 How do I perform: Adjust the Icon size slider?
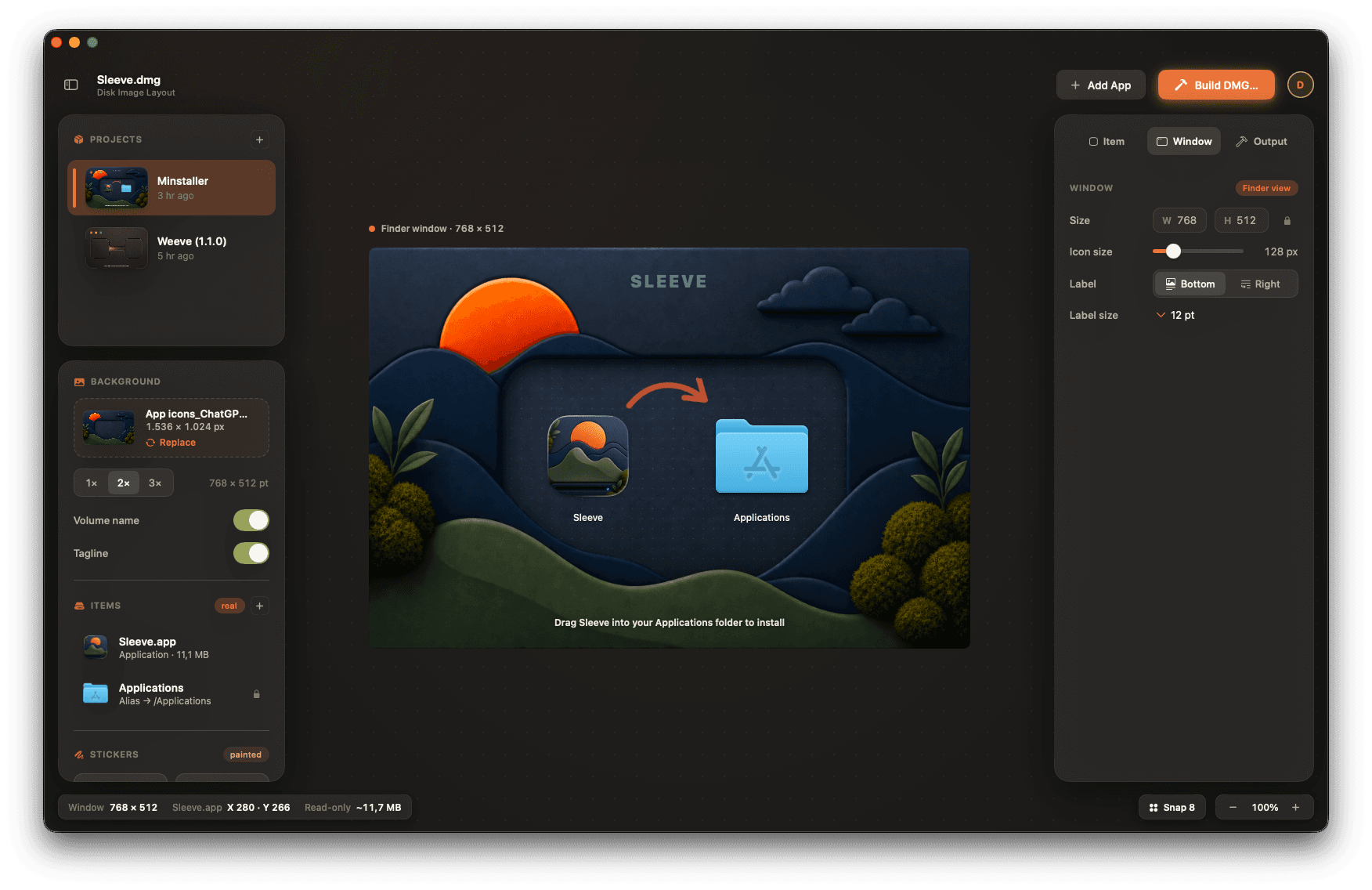pos(1173,251)
